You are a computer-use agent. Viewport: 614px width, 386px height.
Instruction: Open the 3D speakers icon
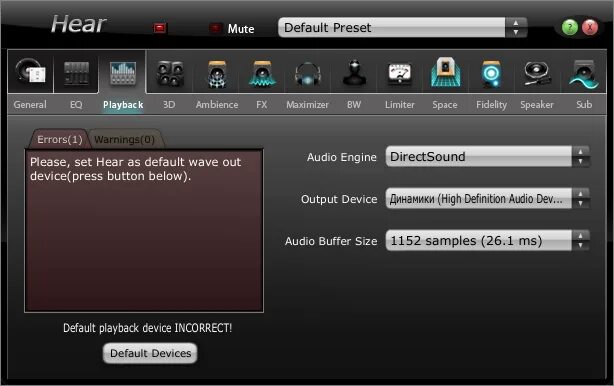pos(170,73)
